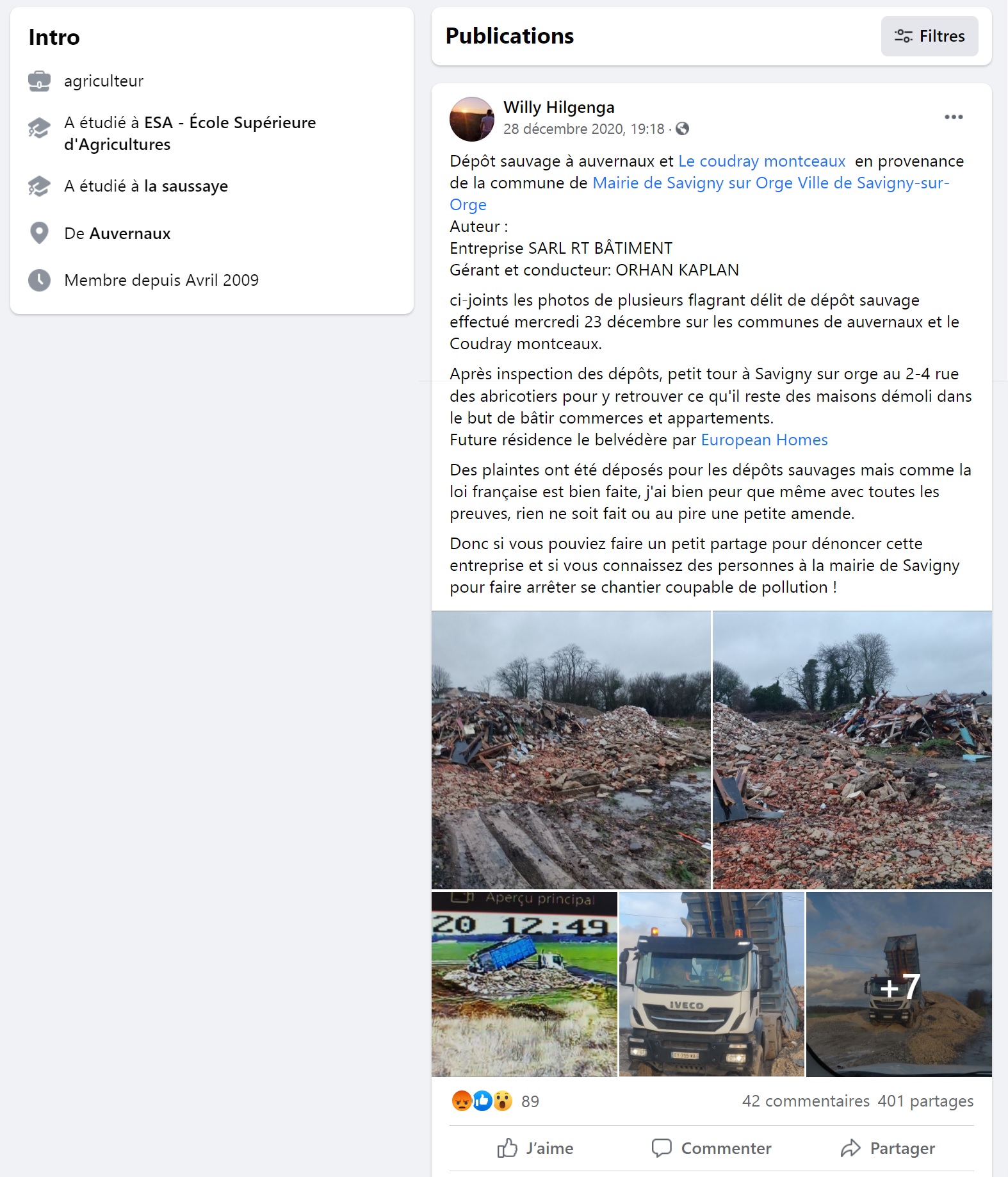The width and height of the screenshot is (1008, 1177).
Task: Click the location pin icon beside Auvernaux
Action: pyautogui.click(x=39, y=233)
